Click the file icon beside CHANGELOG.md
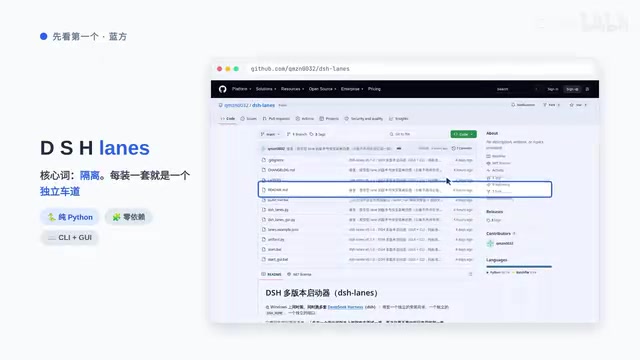 [x=264, y=170]
